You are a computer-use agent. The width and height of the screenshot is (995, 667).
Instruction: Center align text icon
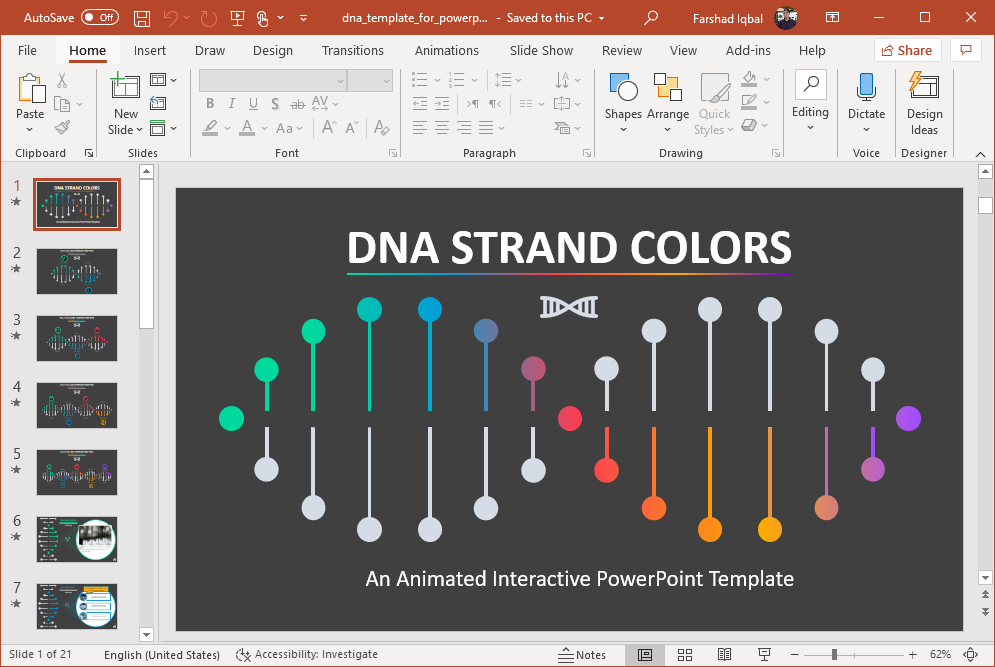click(x=442, y=128)
